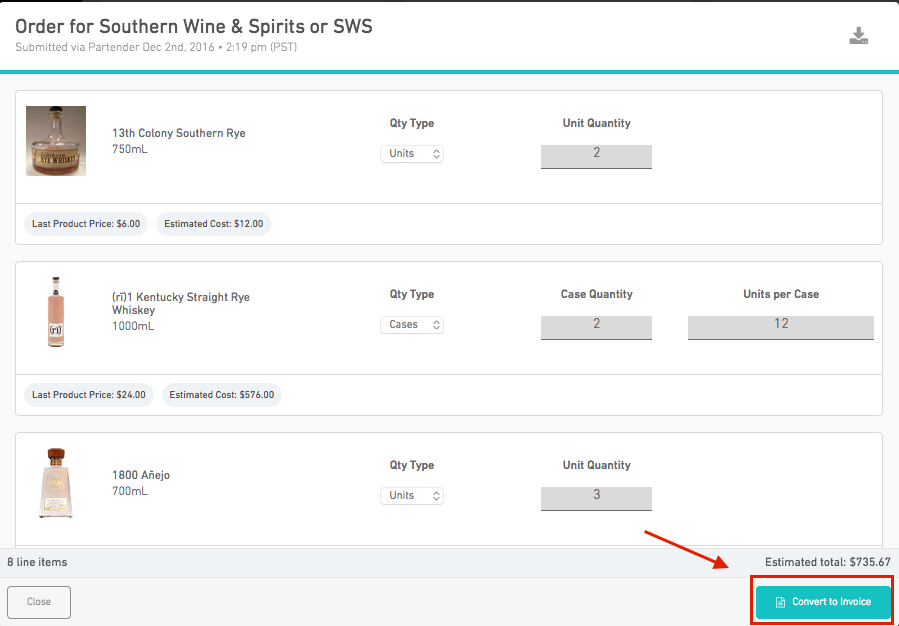Edit Case Quantity field for Kentucky Straight Rye

pos(596,327)
